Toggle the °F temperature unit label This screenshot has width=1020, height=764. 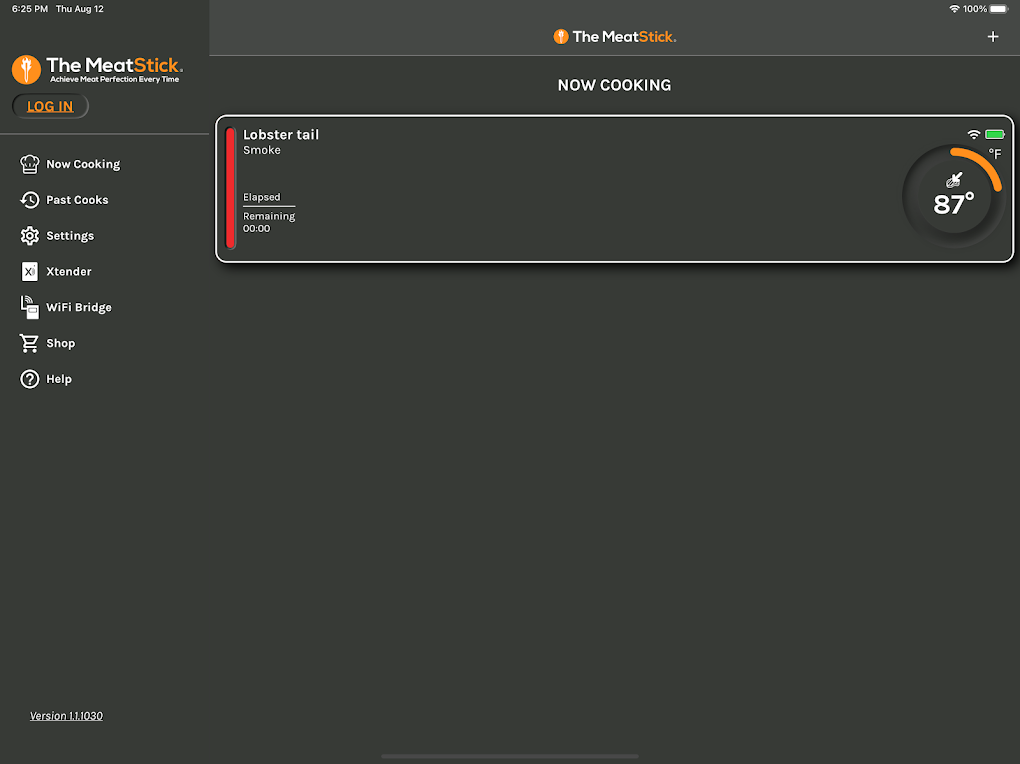995,154
